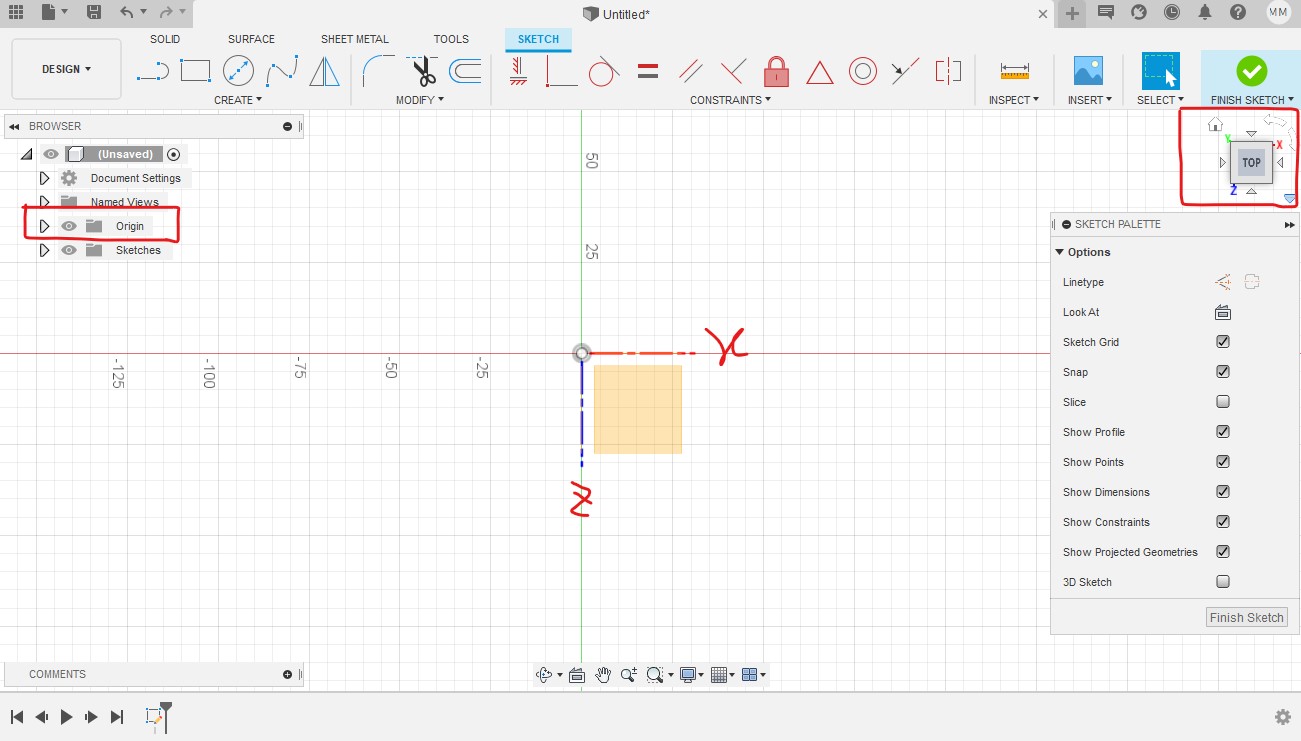Hide the Origin folder via eye icon

69,226
